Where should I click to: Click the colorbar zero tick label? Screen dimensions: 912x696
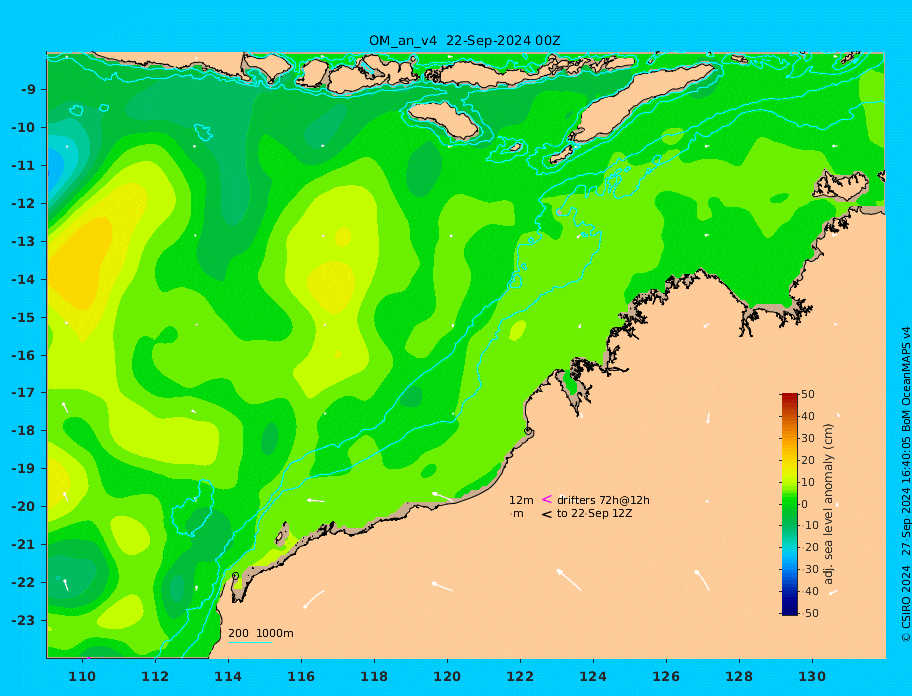804,504
